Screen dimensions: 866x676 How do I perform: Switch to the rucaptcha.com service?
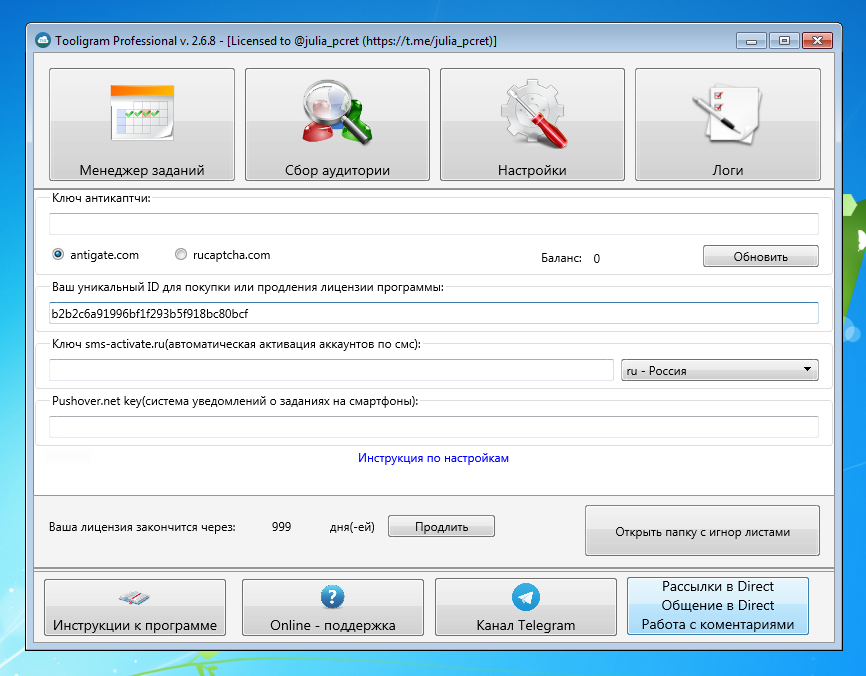tap(182, 255)
